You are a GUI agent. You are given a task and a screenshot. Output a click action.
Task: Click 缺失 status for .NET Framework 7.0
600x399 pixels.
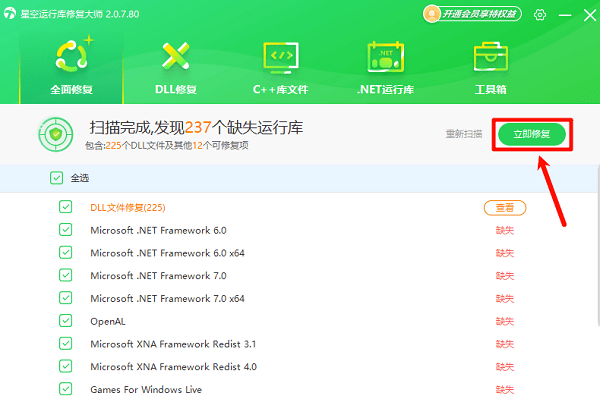point(505,276)
